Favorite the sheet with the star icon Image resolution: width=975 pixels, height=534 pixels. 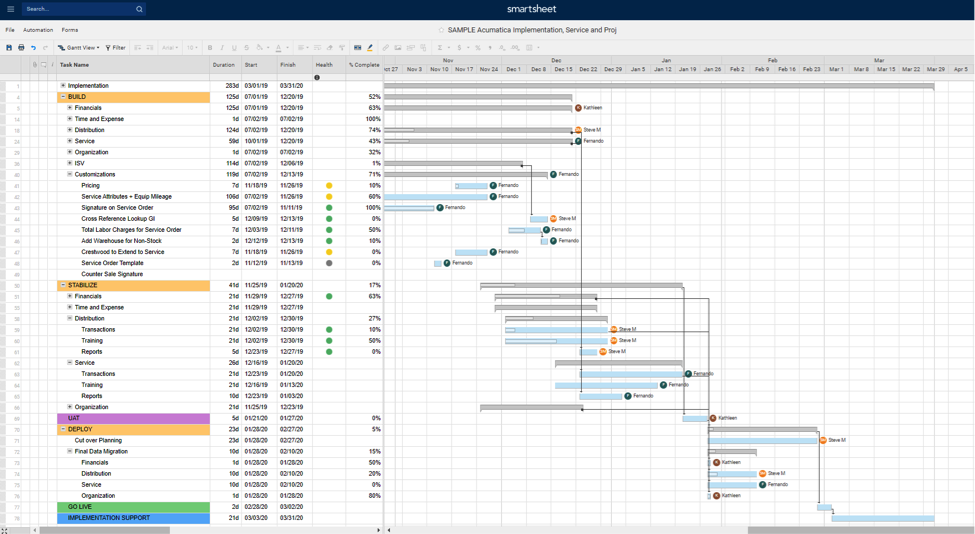(x=441, y=30)
